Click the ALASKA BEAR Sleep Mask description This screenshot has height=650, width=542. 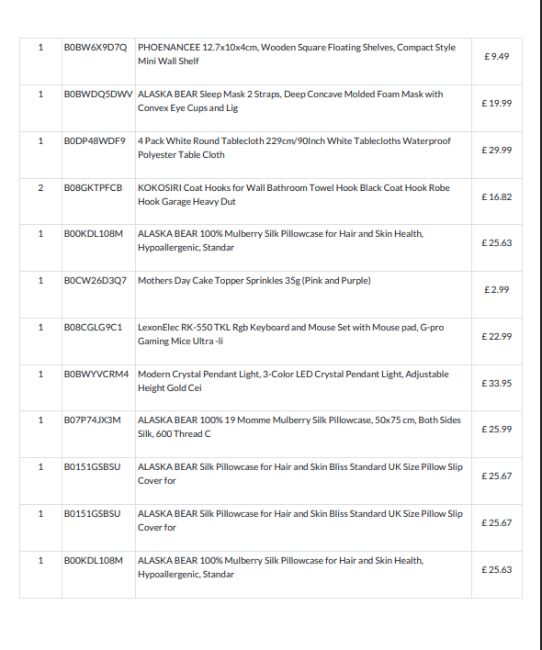coord(290,101)
